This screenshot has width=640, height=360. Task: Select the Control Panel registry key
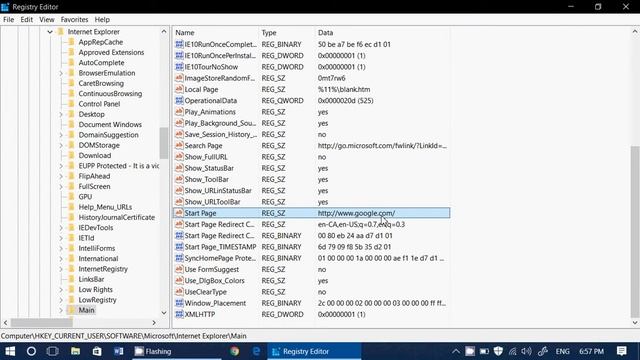(x=99, y=104)
